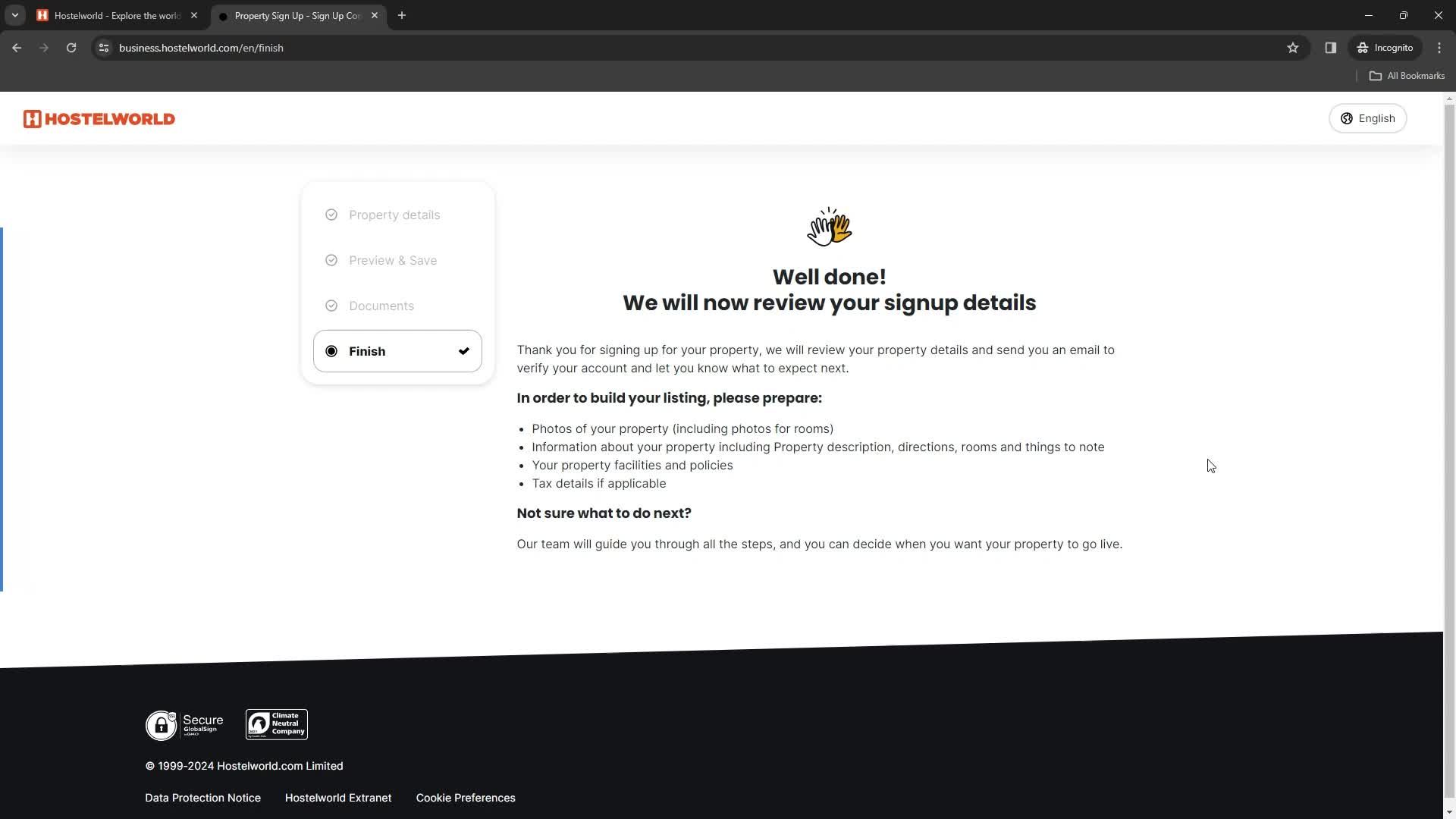Select the Finish accordion chevron
The width and height of the screenshot is (1456, 819).
point(464,351)
